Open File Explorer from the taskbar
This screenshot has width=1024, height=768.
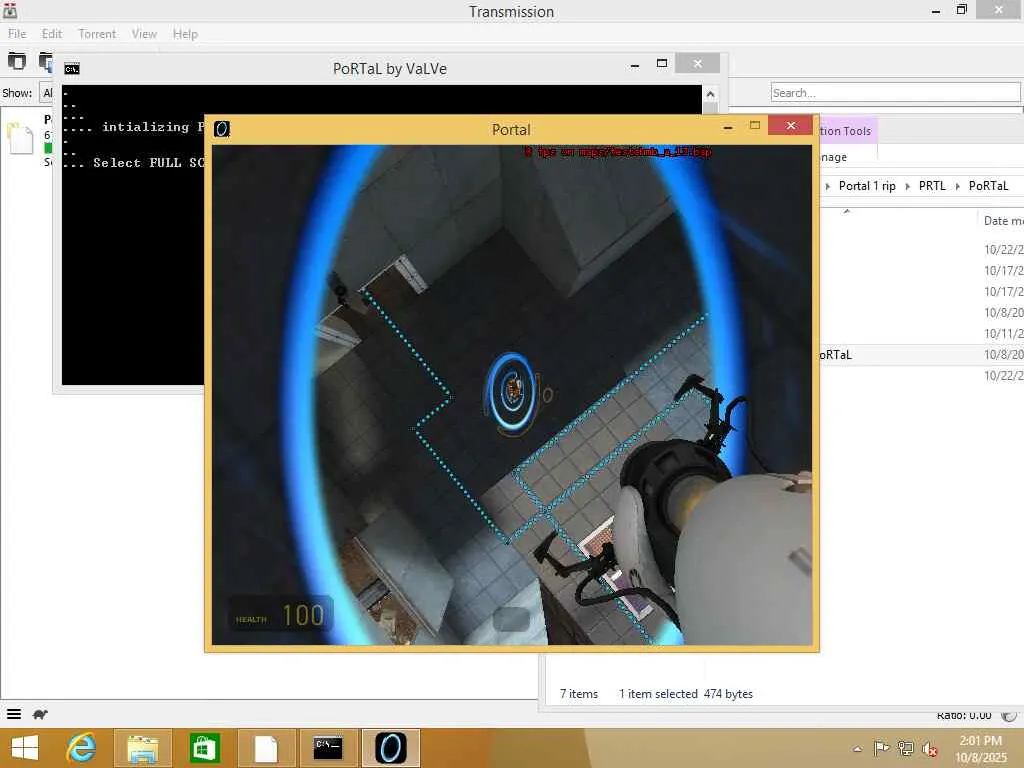click(143, 748)
